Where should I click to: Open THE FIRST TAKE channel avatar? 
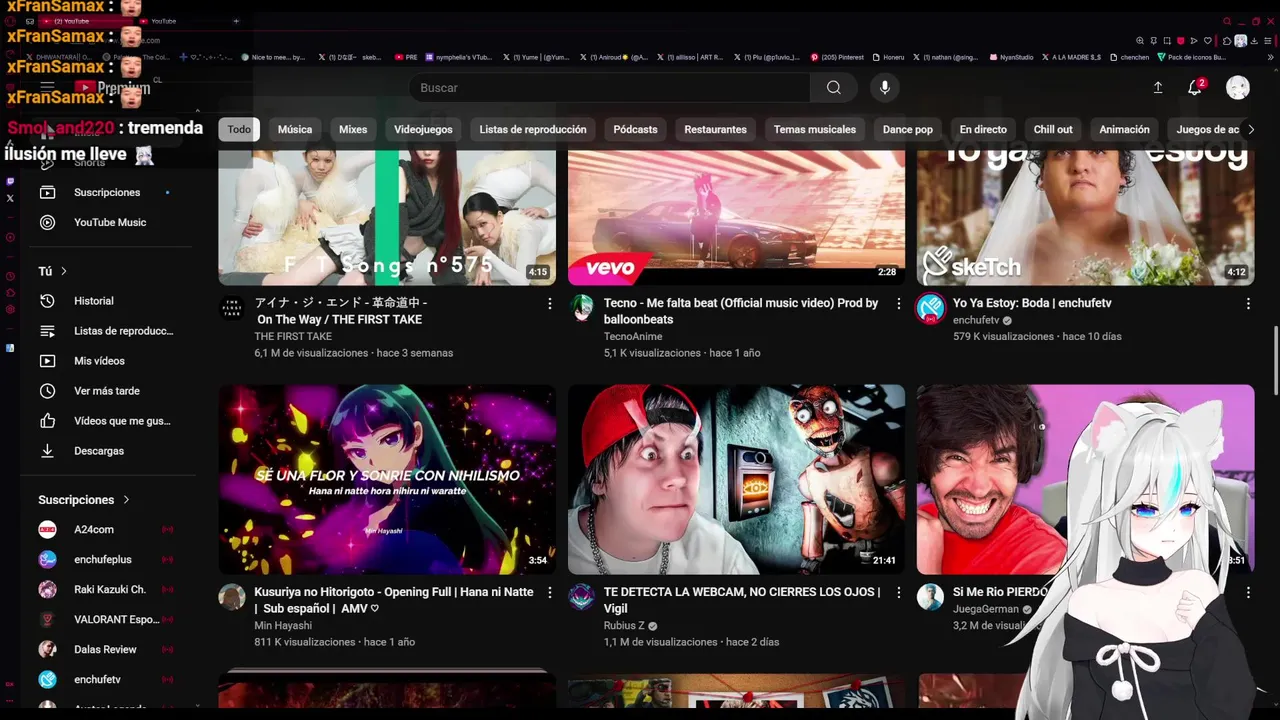tap(232, 308)
